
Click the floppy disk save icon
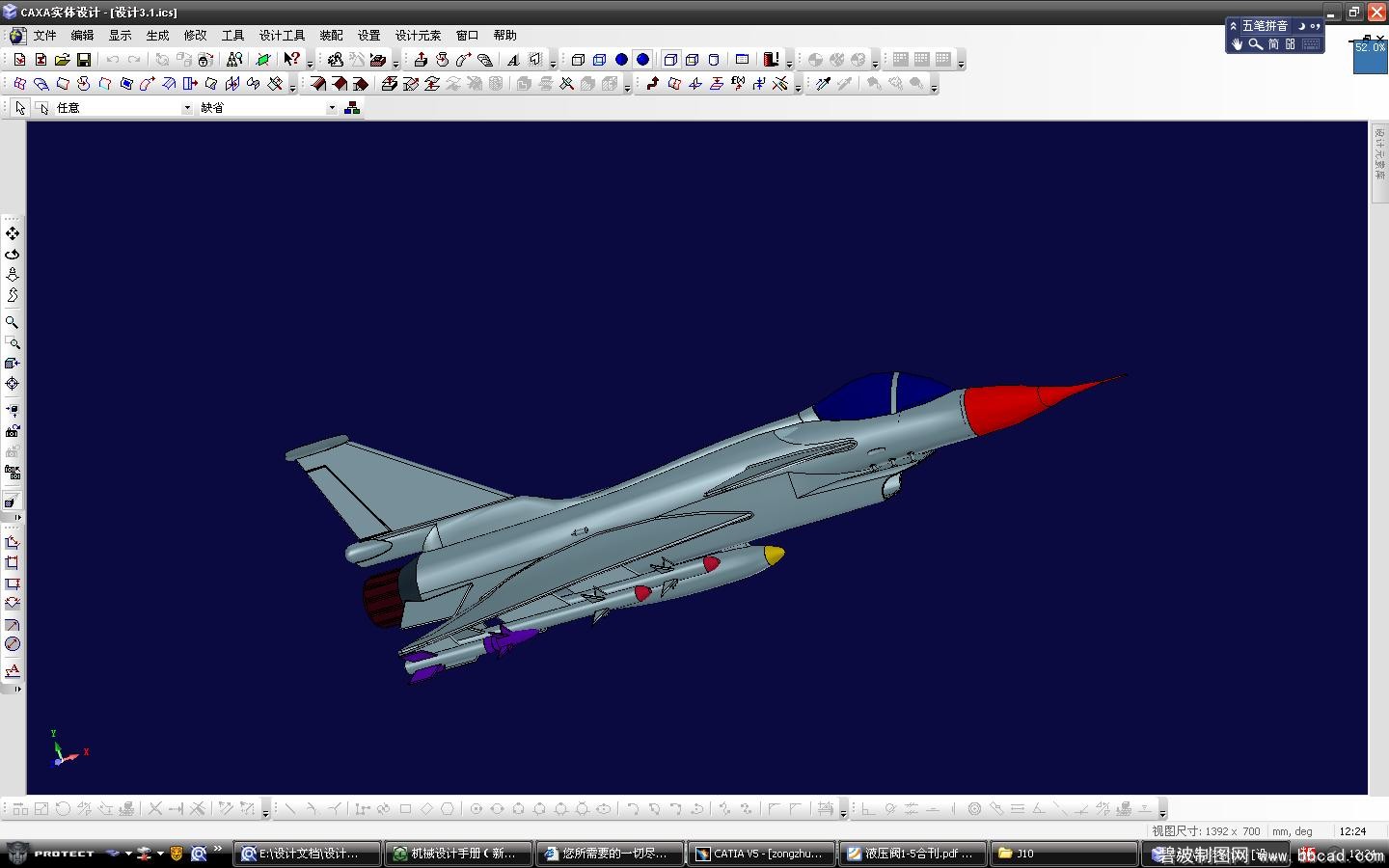[x=84, y=60]
